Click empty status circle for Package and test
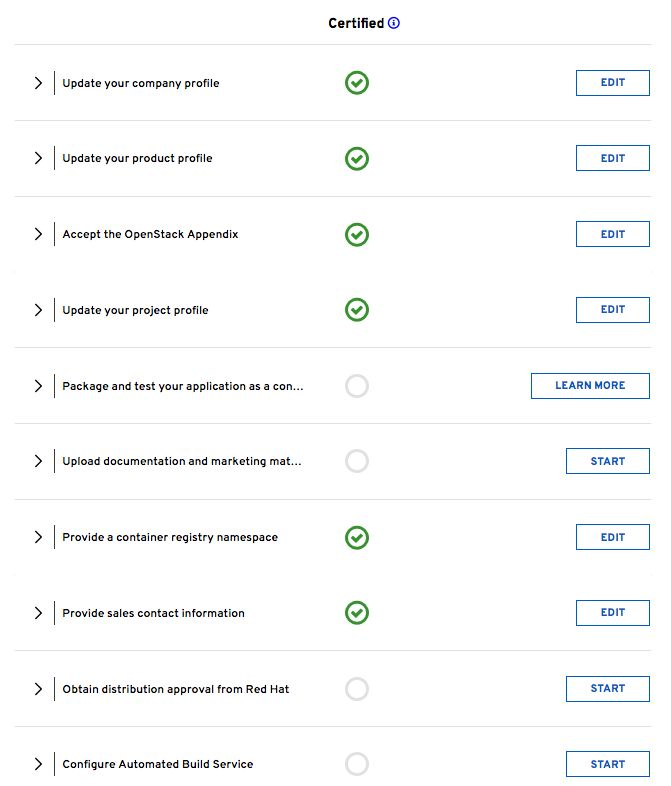The image size is (671, 786). [357, 386]
